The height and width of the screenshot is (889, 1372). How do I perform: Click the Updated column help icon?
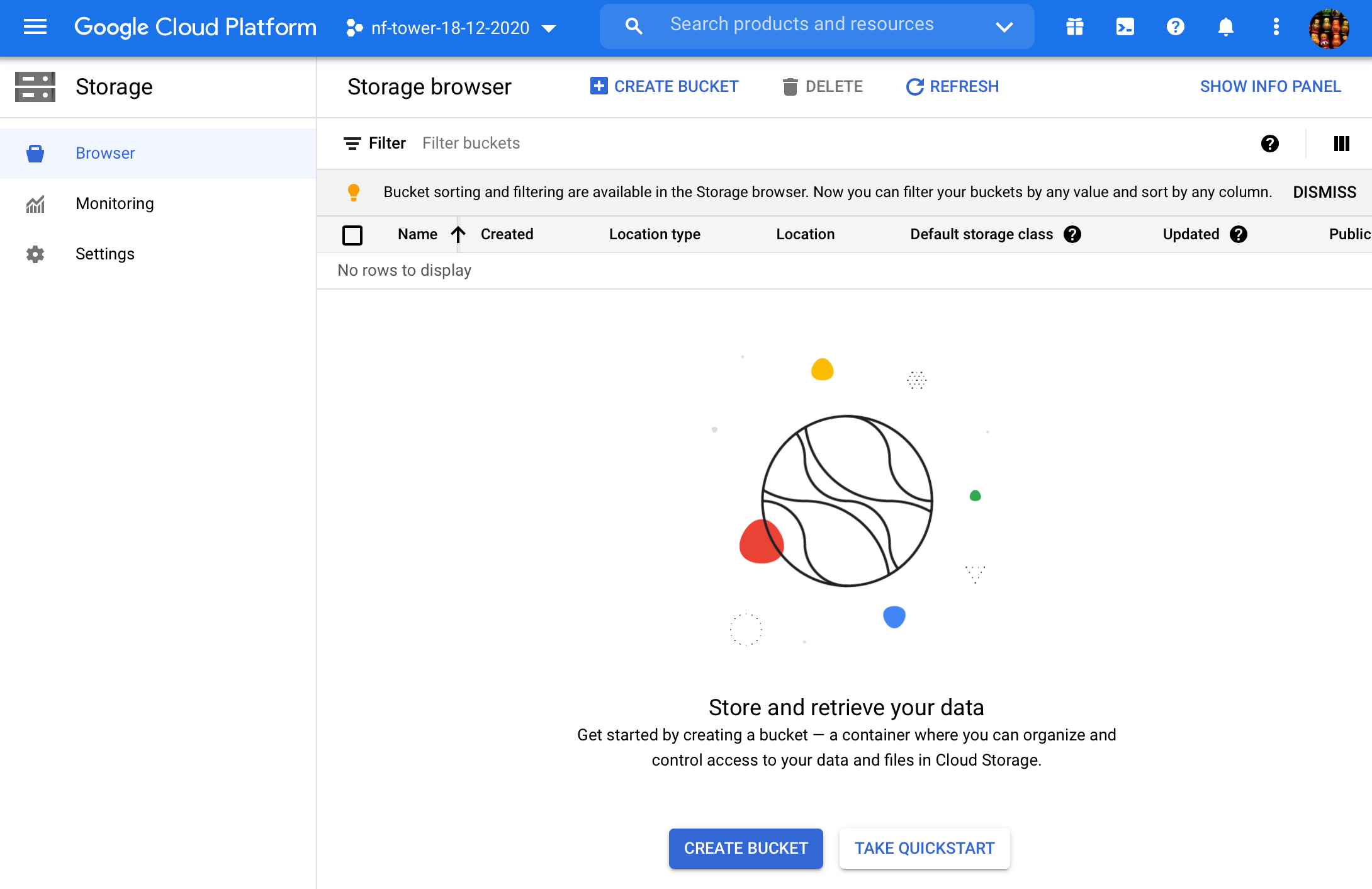[1239, 234]
